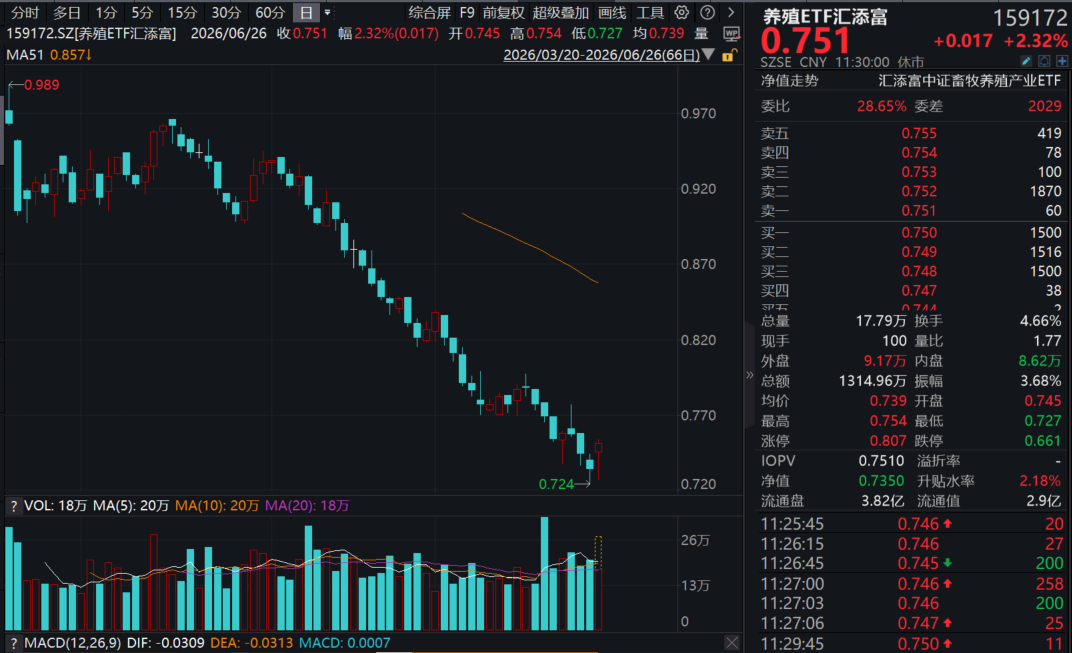The image size is (1072, 653).
Task: Click the 净值走势 link
Action: coord(790,81)
